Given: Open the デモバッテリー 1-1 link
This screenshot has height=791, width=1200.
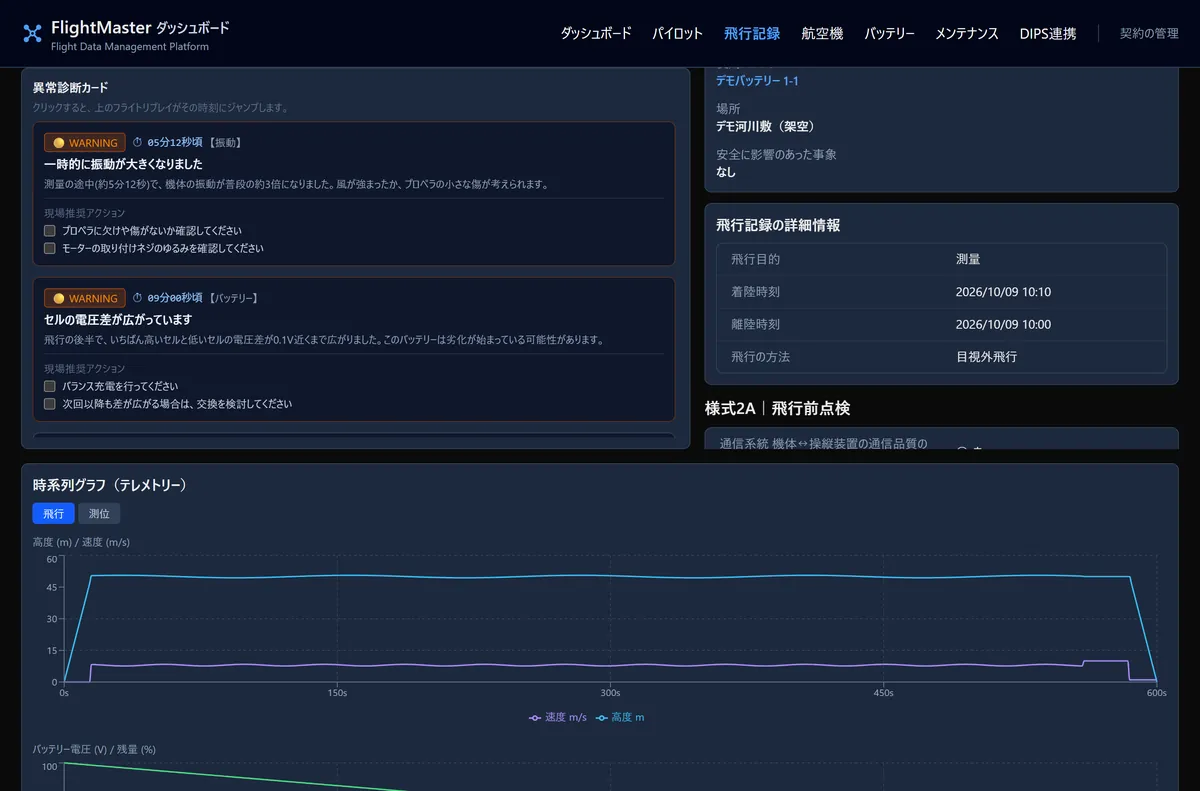Looking at the screenshot, I should (x=757, y=81).
